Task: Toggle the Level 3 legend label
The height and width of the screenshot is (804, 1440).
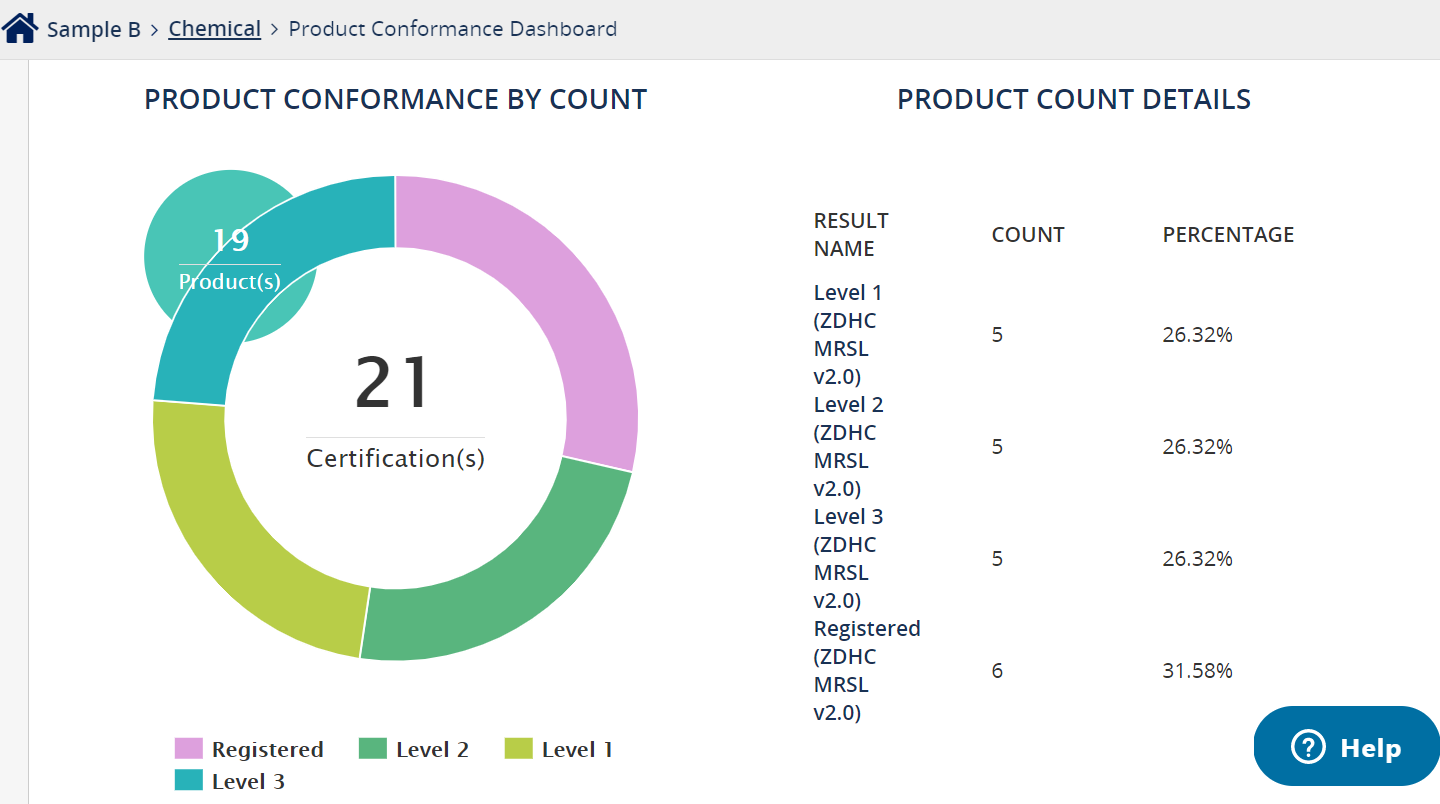Action: [248, 781]
